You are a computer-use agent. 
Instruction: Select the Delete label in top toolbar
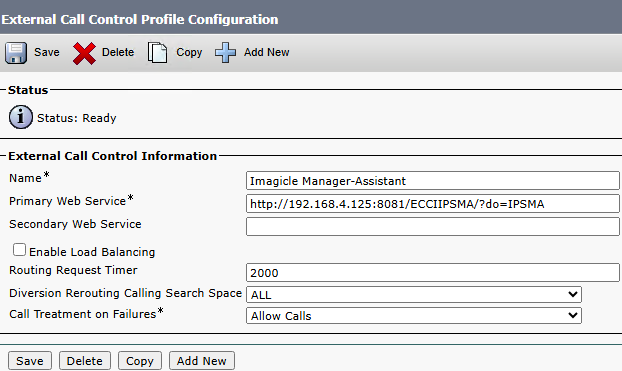tap(118, 52)
